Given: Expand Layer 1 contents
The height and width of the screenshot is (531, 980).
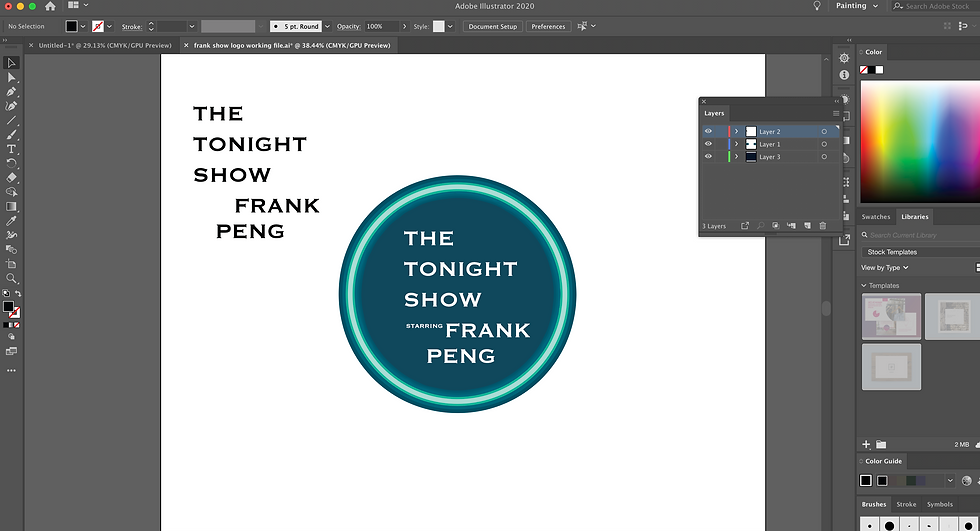Looking at the screenshot, I should (x=736, y=144).
